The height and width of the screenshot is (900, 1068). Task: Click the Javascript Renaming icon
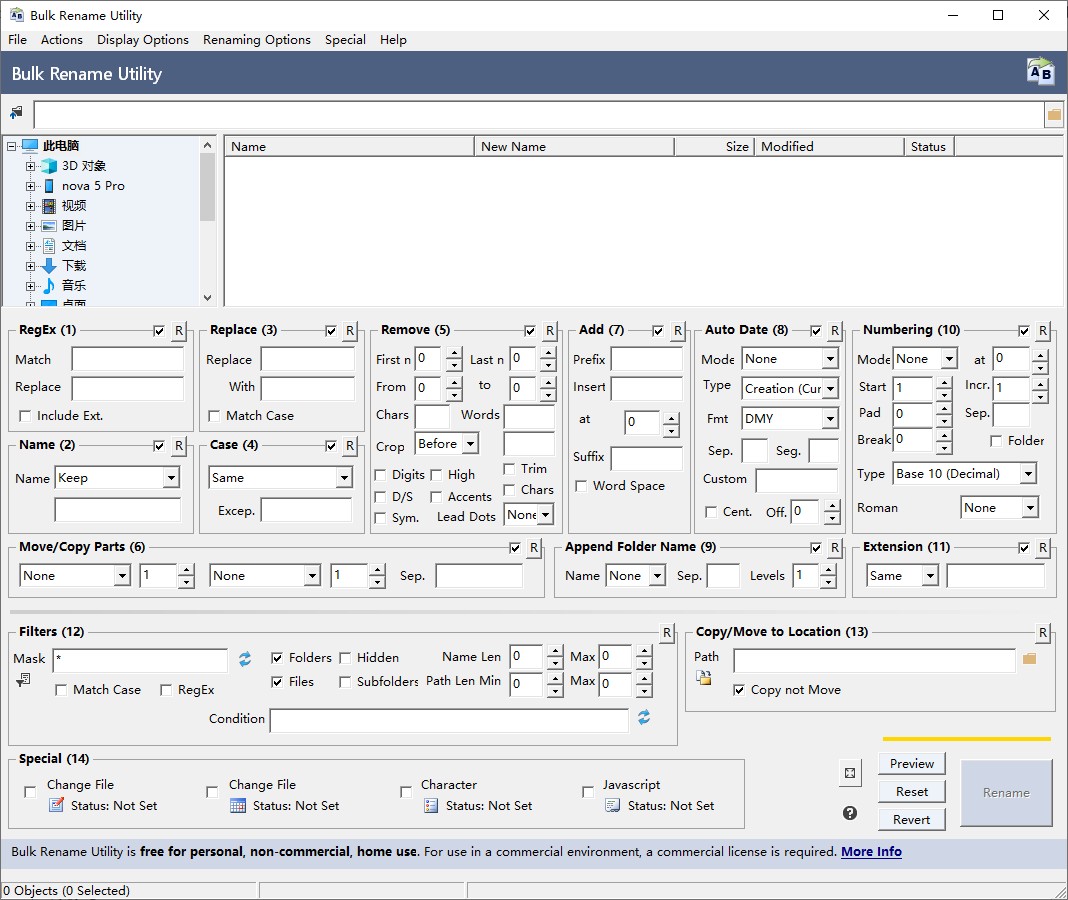click(x=612, y=806)
